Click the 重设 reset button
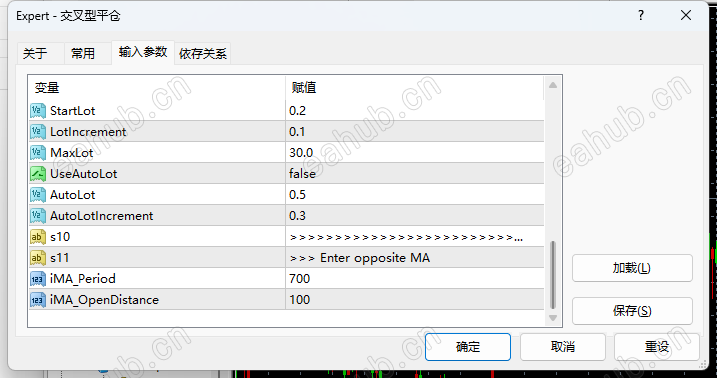Image resolution: width=717 pixels, height=378 pixels. coord(657,347)
